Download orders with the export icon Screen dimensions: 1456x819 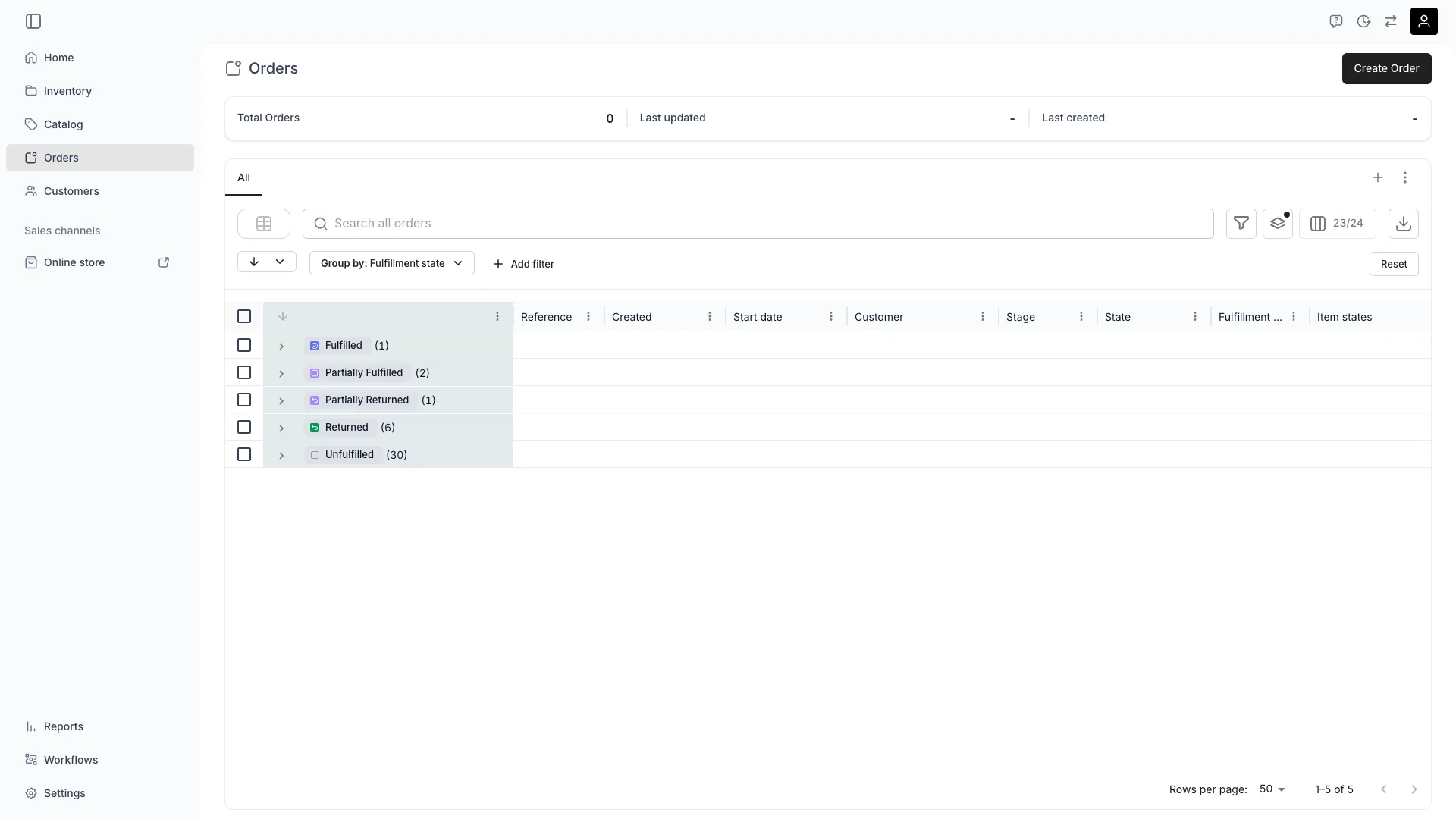[x=1404, y=224]
